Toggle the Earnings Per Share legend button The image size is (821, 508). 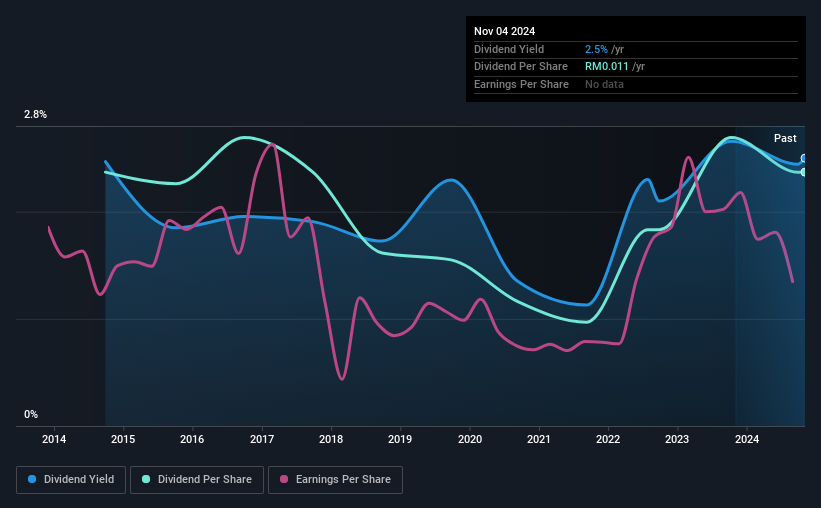pyautogui.click(x=335, y=479)
